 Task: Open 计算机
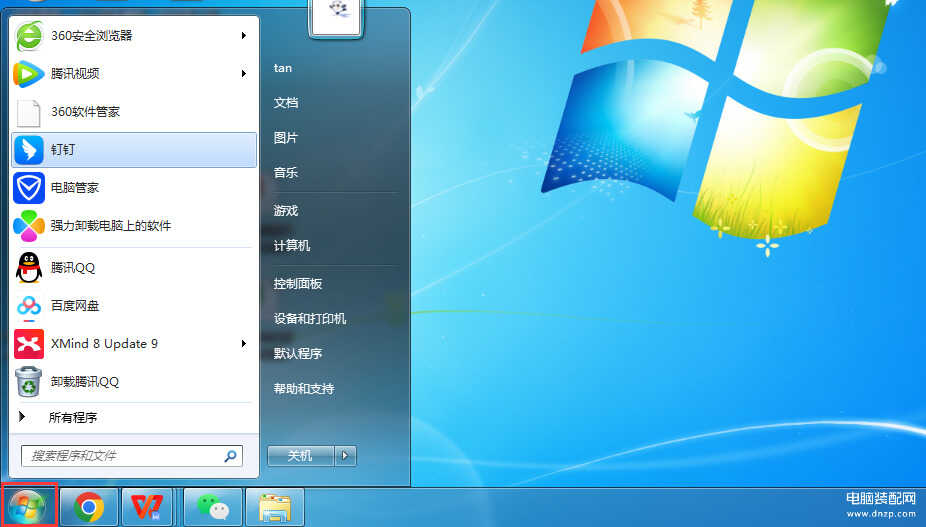[x=292, y=245]
